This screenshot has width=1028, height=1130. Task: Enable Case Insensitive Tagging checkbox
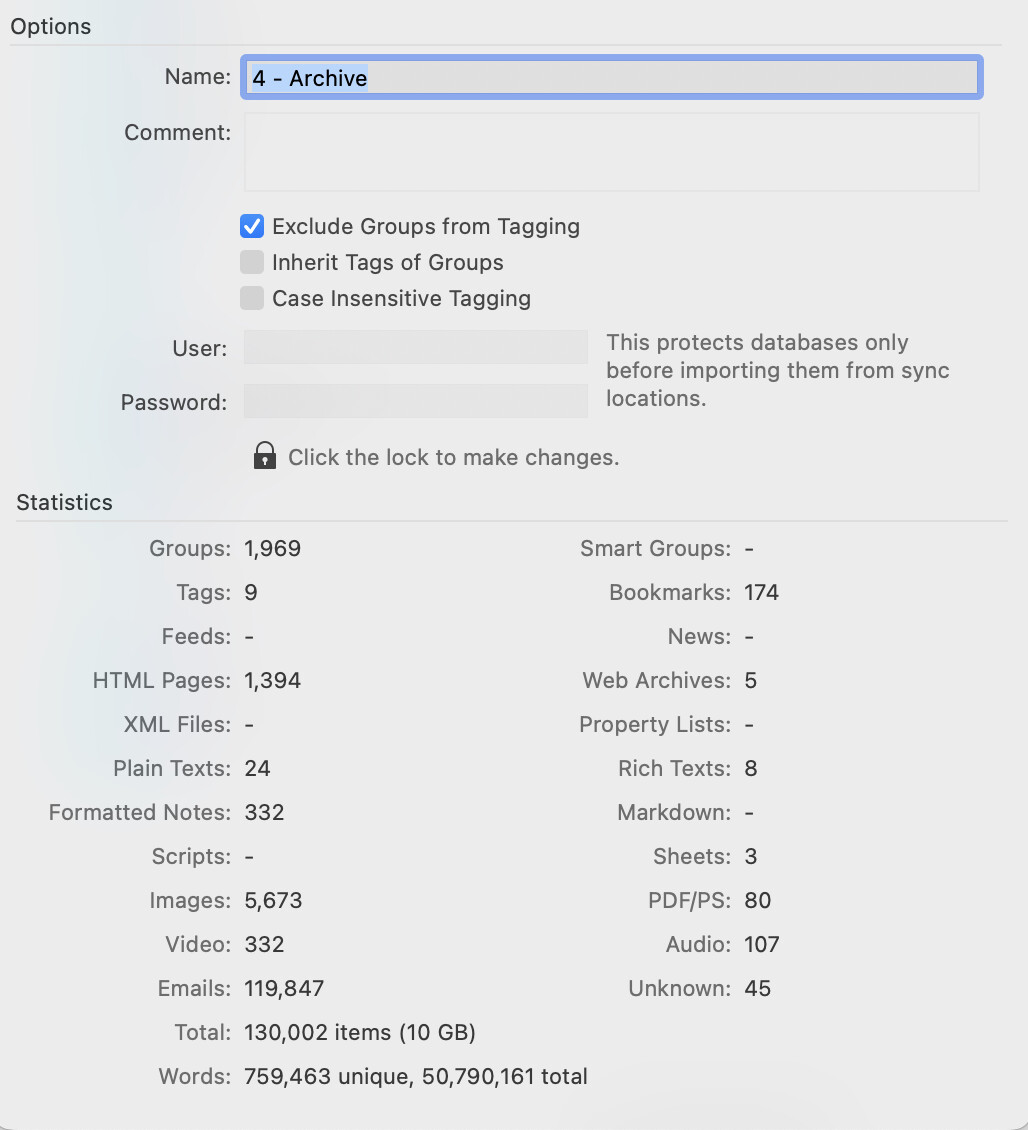point(252,298)
